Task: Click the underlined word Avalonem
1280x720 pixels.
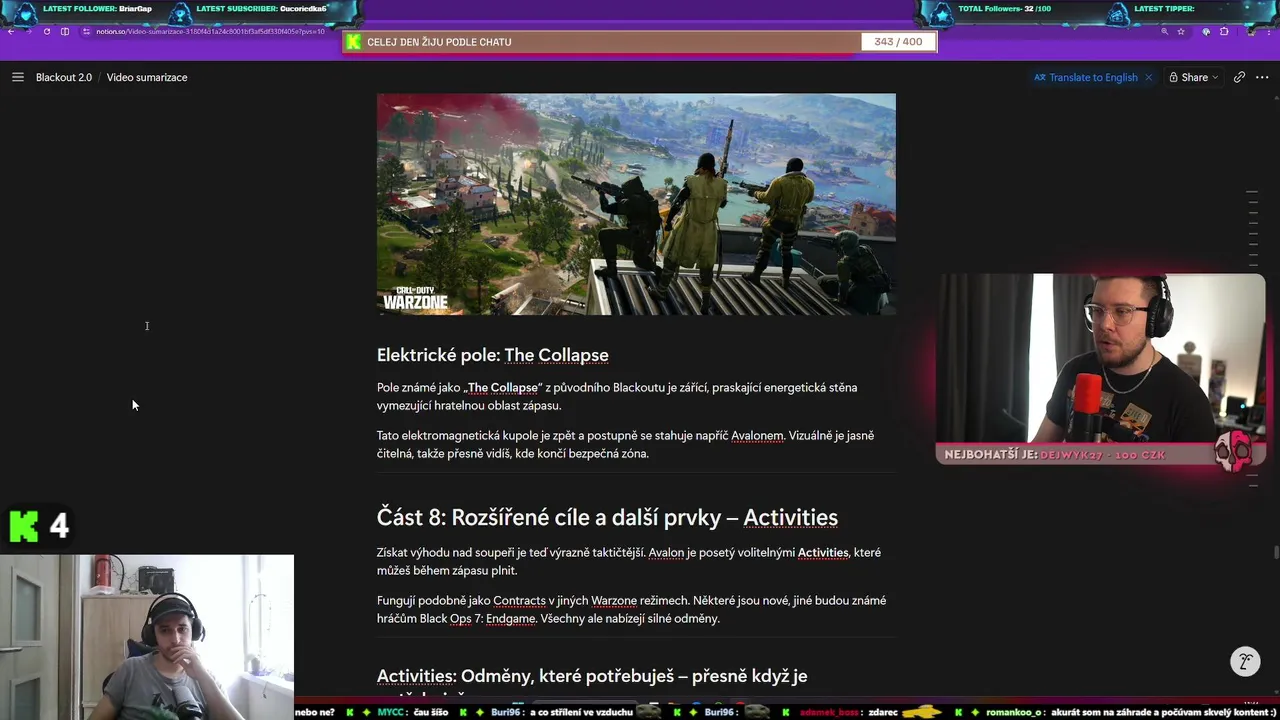Action: [757, 436]
